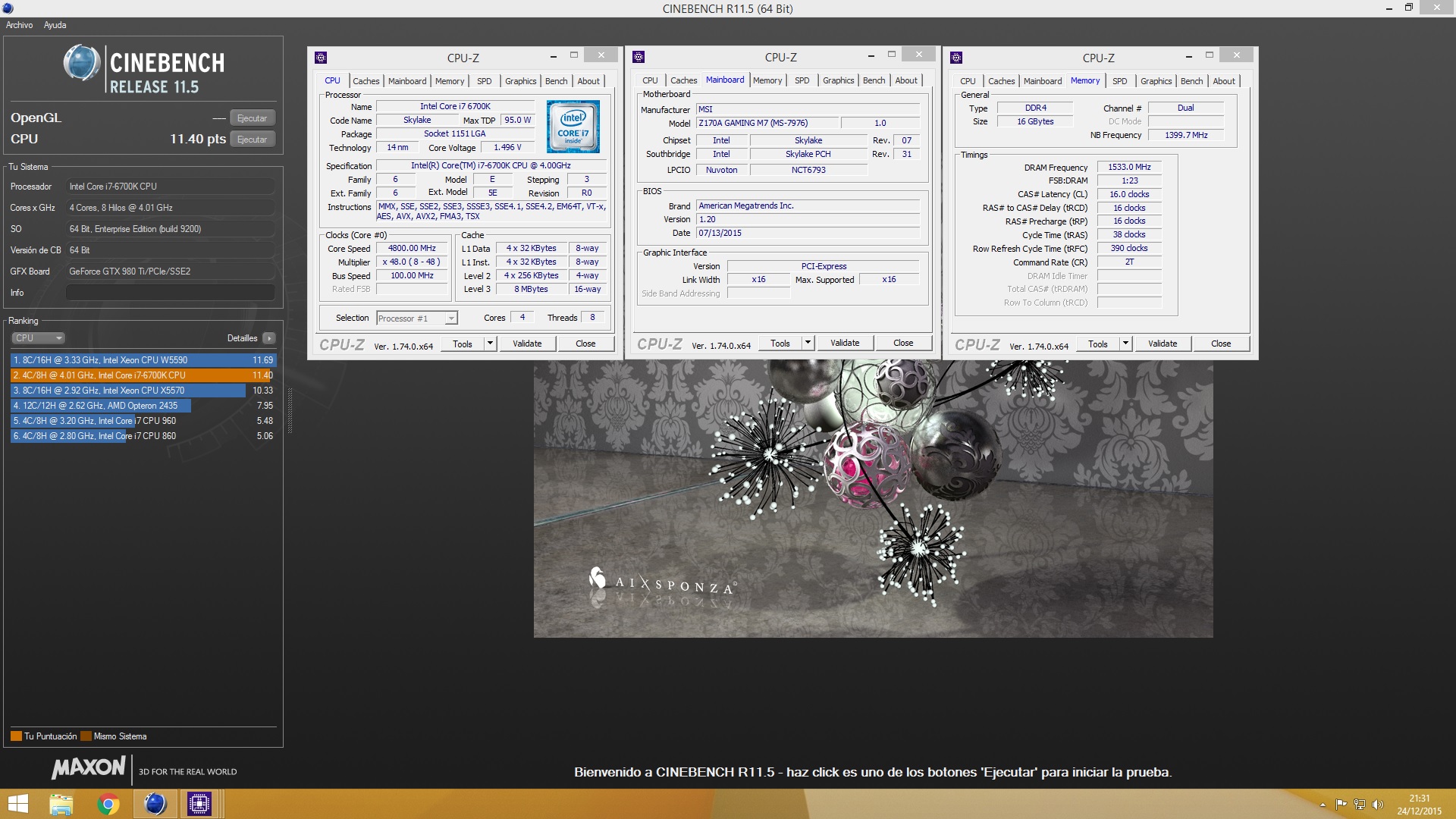
Task: Click Close button in first CPU-Z window
Action: [x=585, y=344]
